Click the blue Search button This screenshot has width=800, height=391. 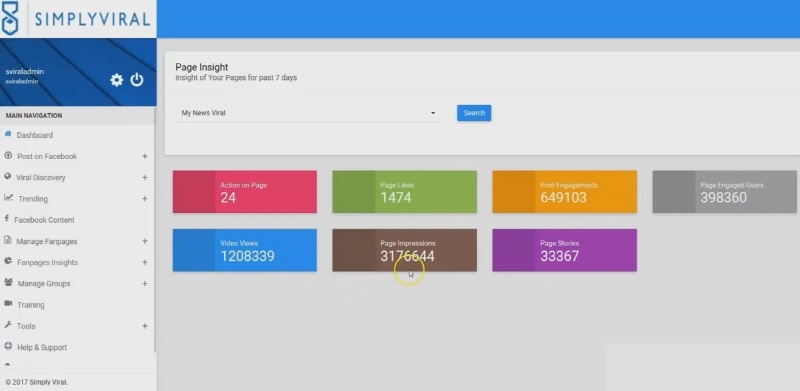474,113
